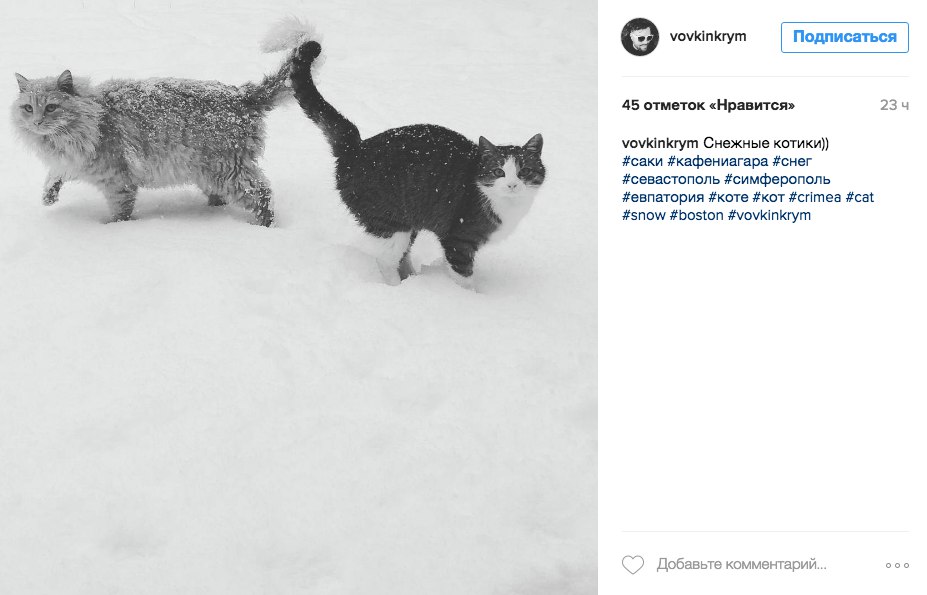Click the Подписаться follow button
Image resolution: width=927 pixels, height=595 pixels.
point(844,37)
